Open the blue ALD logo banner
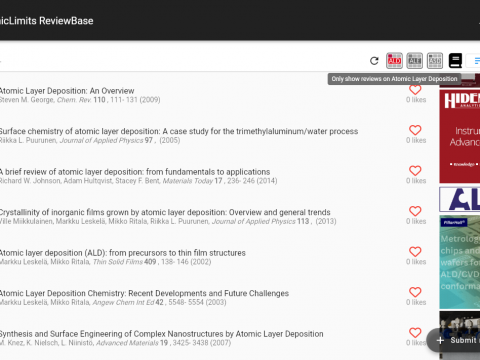Viewport: 480px width, 360px height. click(460, 199)
